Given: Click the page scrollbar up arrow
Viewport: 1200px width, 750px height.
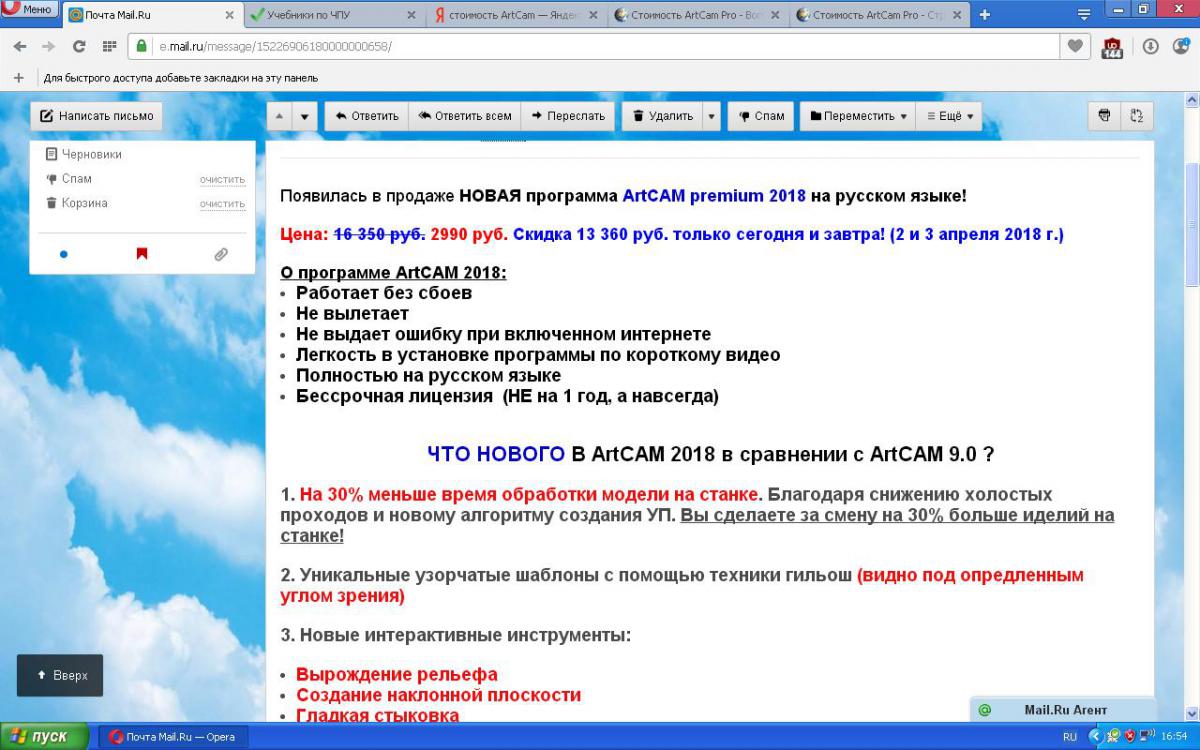Looking at the screenshot, I should click(x=1191, y=100).
